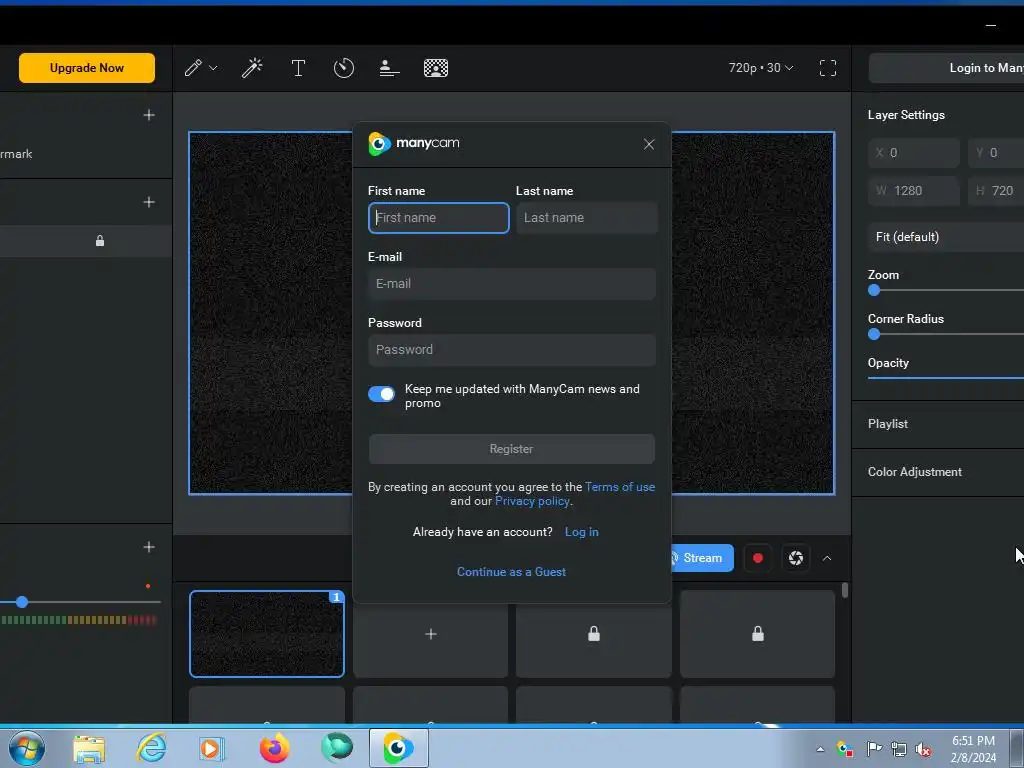
Task: Select preset thumbnail number 1
Action: (x=266, y=633)
